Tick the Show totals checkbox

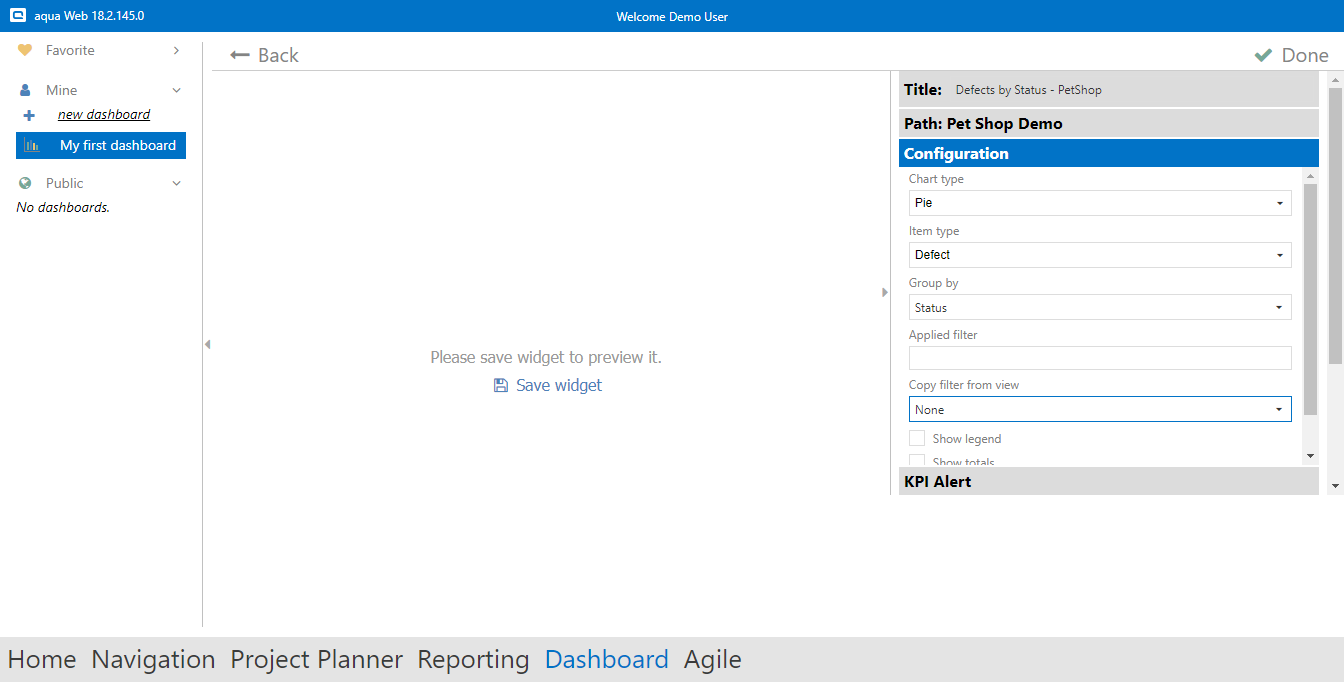917,461
